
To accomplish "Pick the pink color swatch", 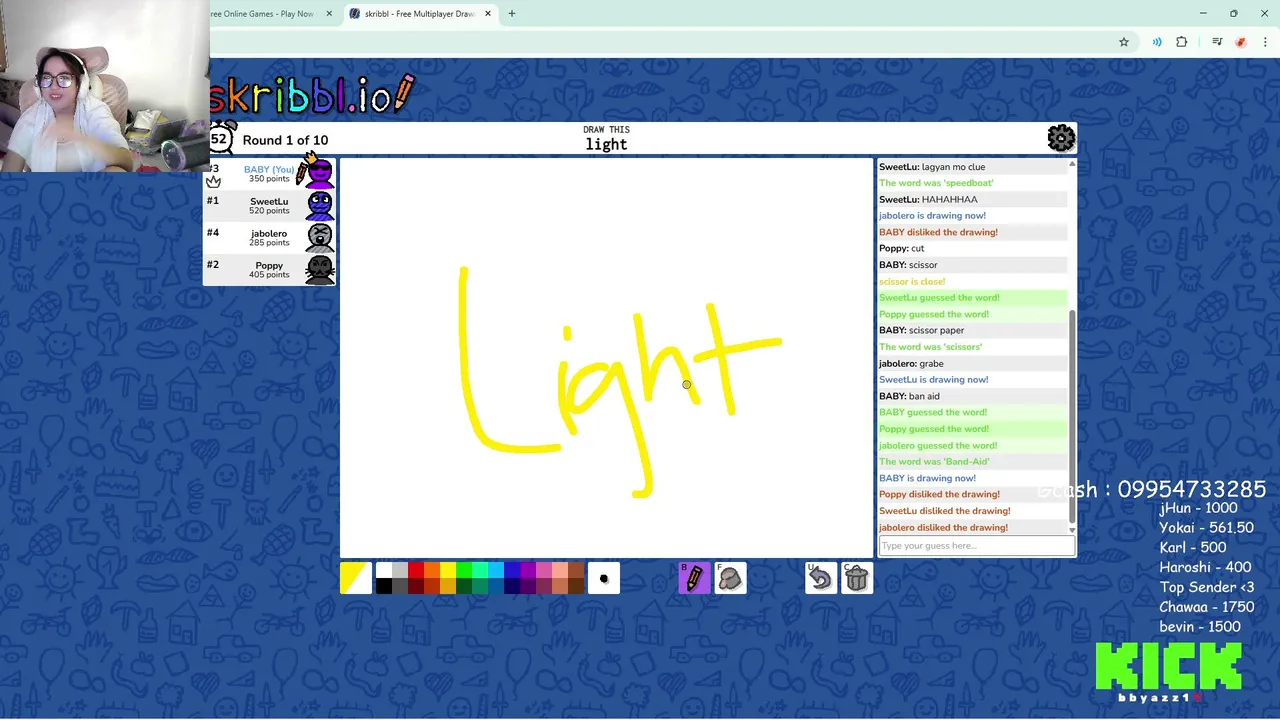I will click(x=544, y=570).
